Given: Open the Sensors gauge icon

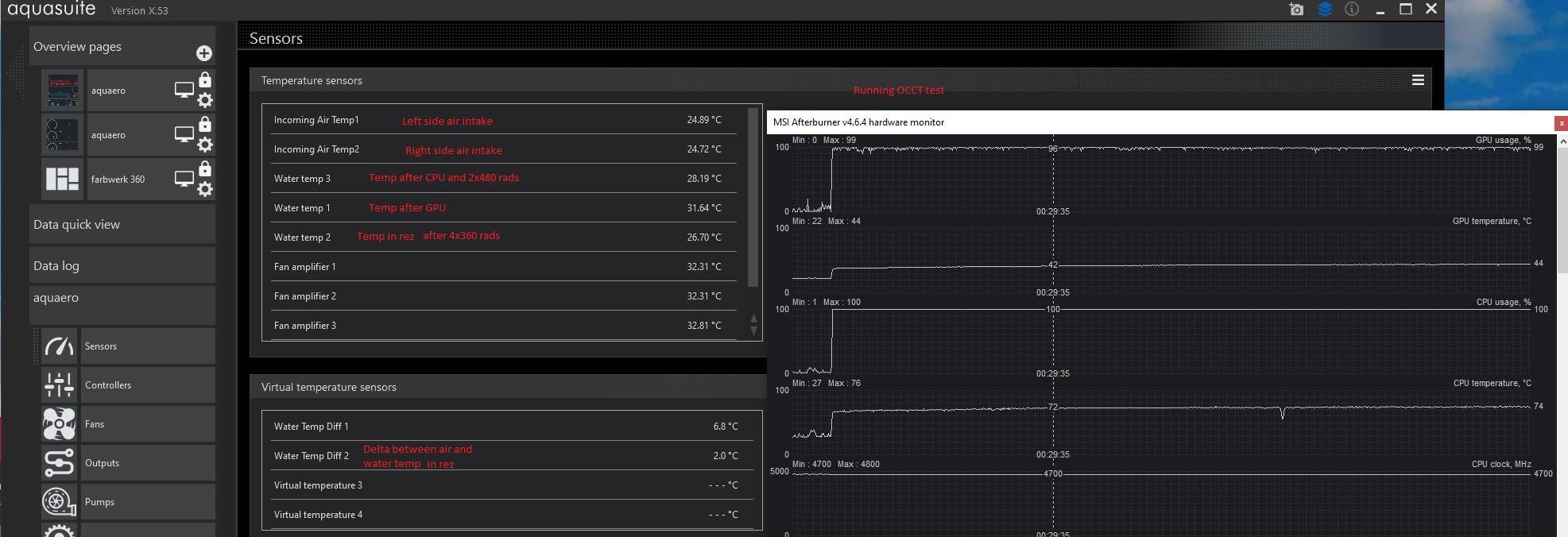Looking at the screenshot, I should pyautogui.click(x=59, y=346).
